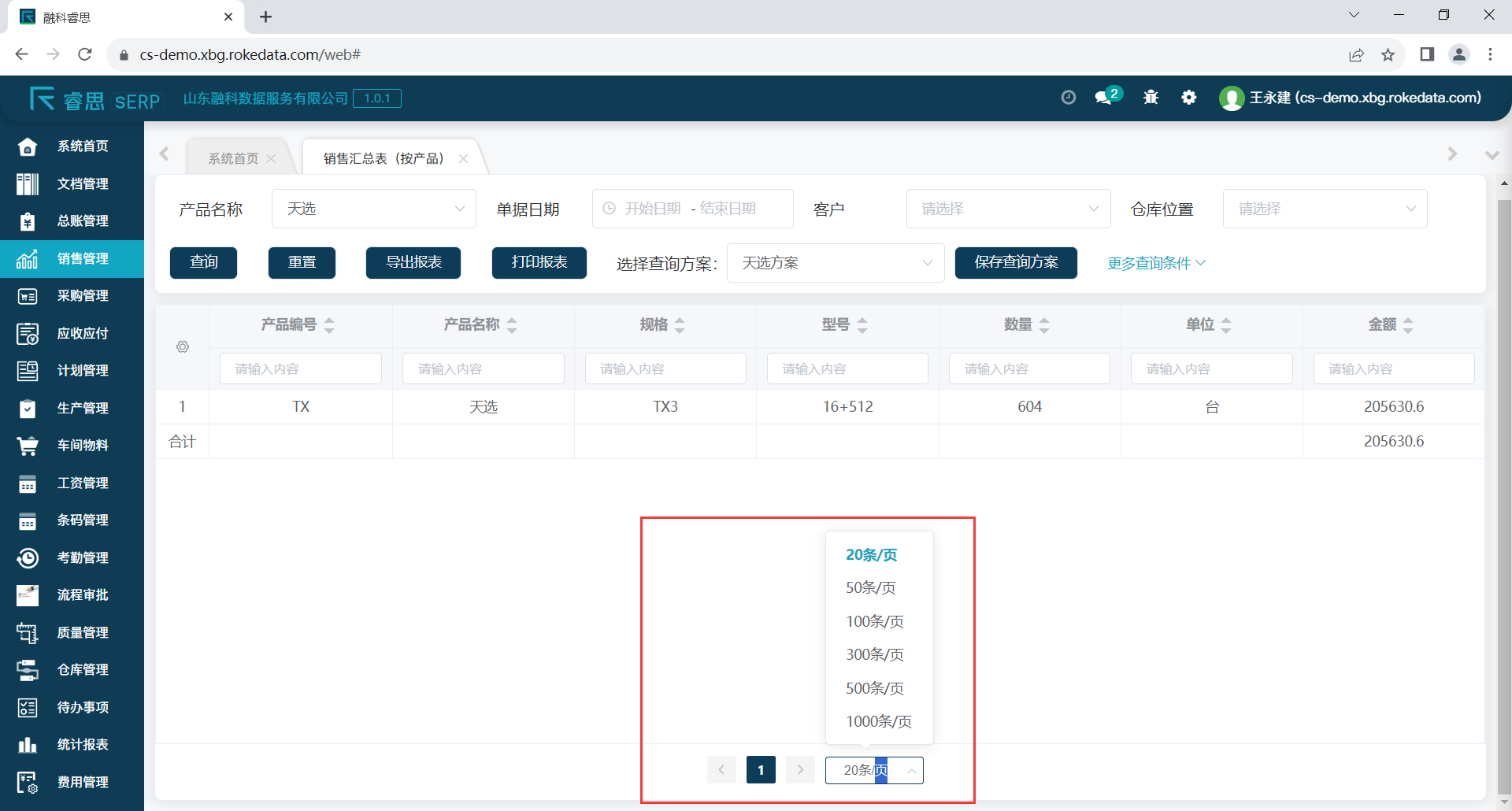Click the 导出报表 button
Screen dimensions: 1512x811
413,263
